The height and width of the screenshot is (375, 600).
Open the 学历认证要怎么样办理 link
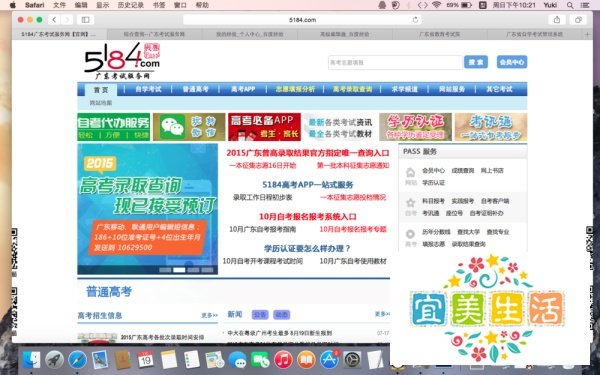308,248
